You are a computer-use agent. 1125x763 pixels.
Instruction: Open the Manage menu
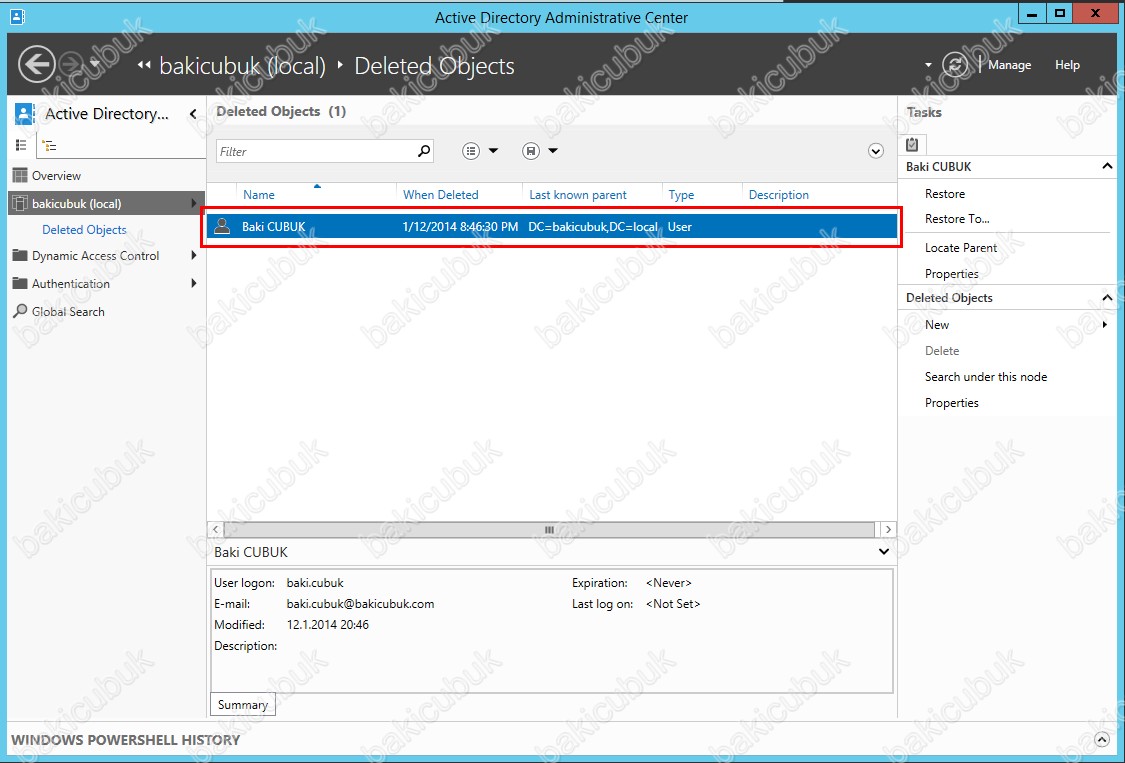[1009, 65]
